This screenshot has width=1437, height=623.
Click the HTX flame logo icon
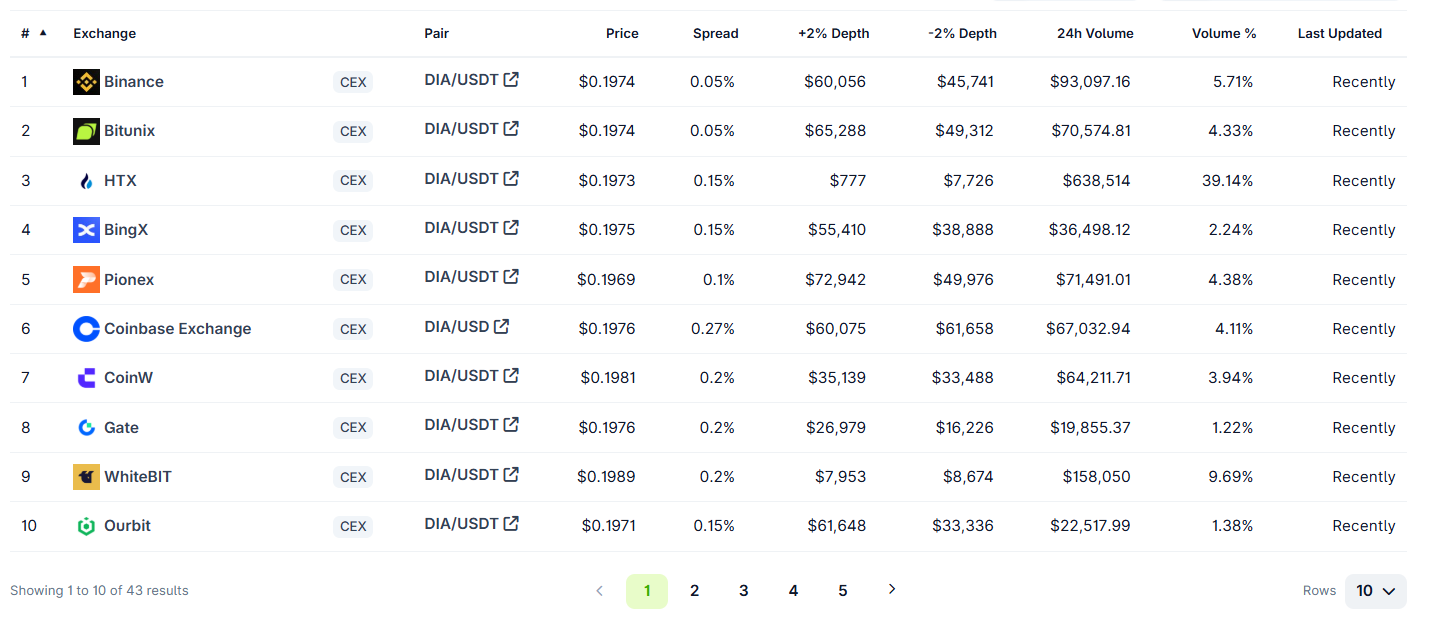(x=86, y=181)
